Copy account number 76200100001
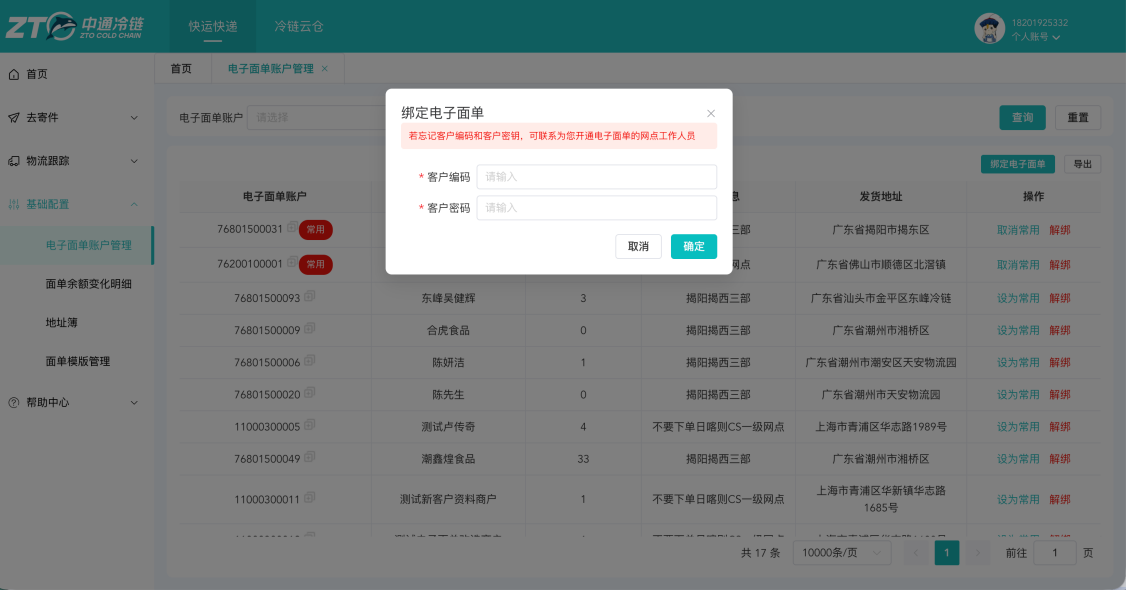1126x590 pixels. [x=292, y=262]
